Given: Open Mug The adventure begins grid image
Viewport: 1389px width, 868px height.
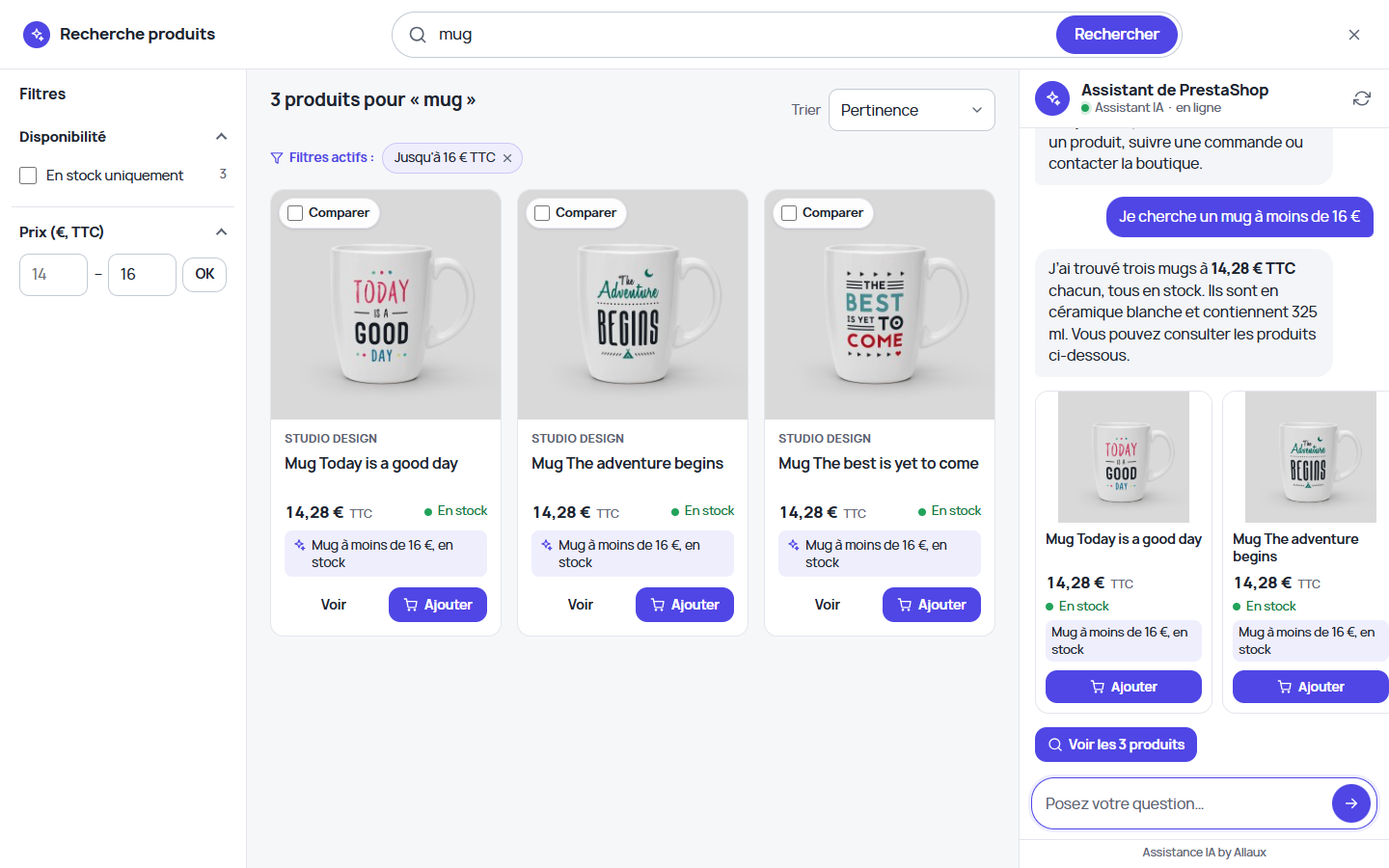Looking at the screenshot, I should 633,305.
